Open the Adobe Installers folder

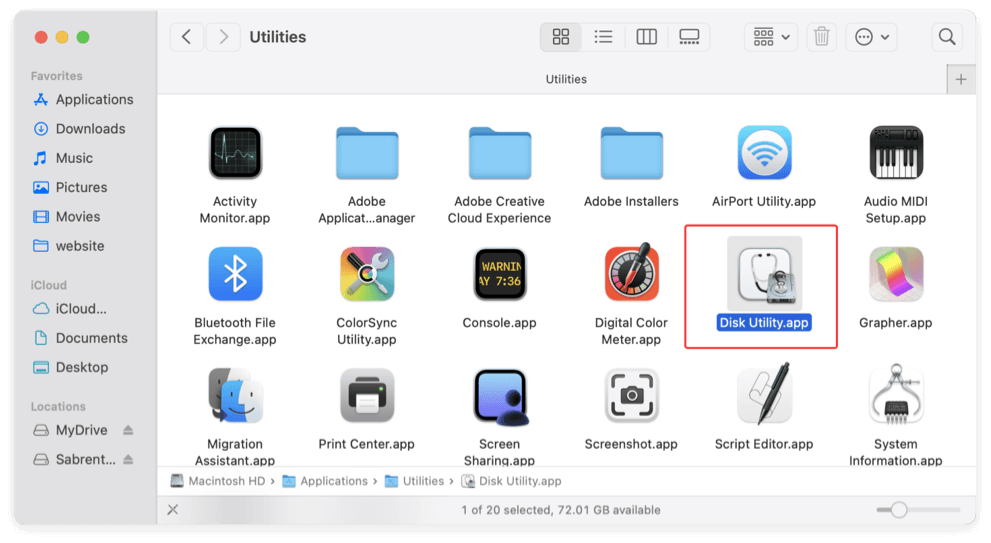point(631,153)
